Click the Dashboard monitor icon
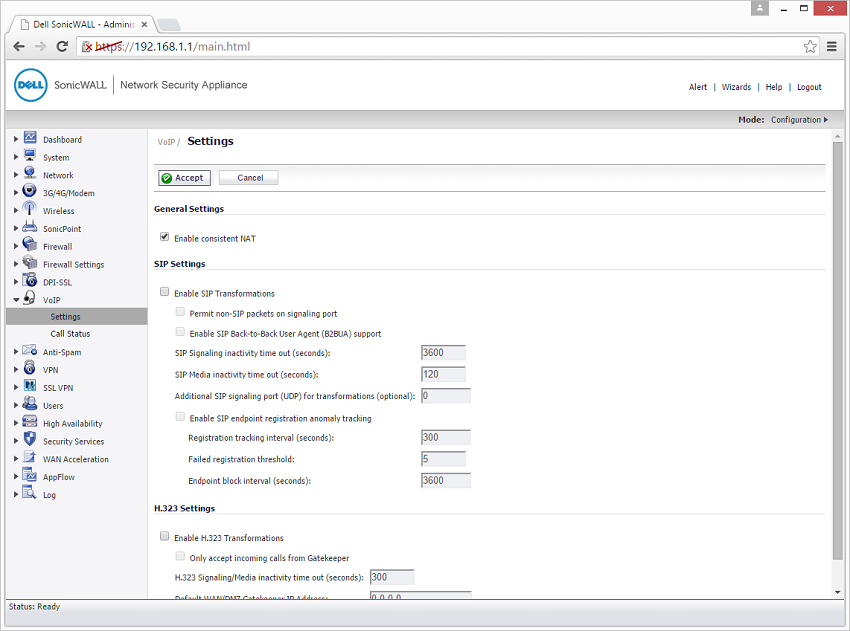850x631 pixels. (30, 138)
